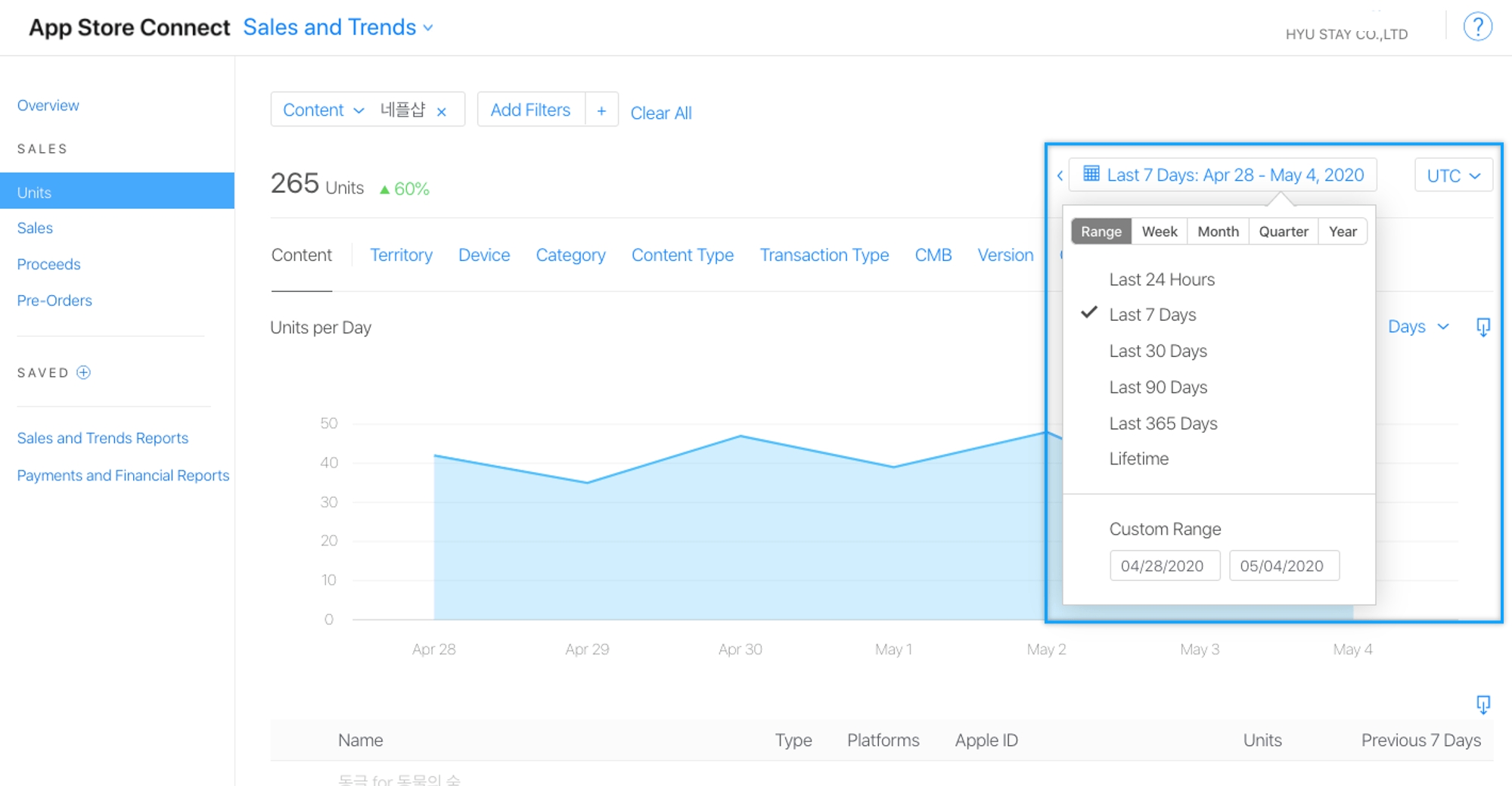This screenshot has height=786, width=1512.
Task: Download the Units per Day chart
Action: tap(1483, 327)
